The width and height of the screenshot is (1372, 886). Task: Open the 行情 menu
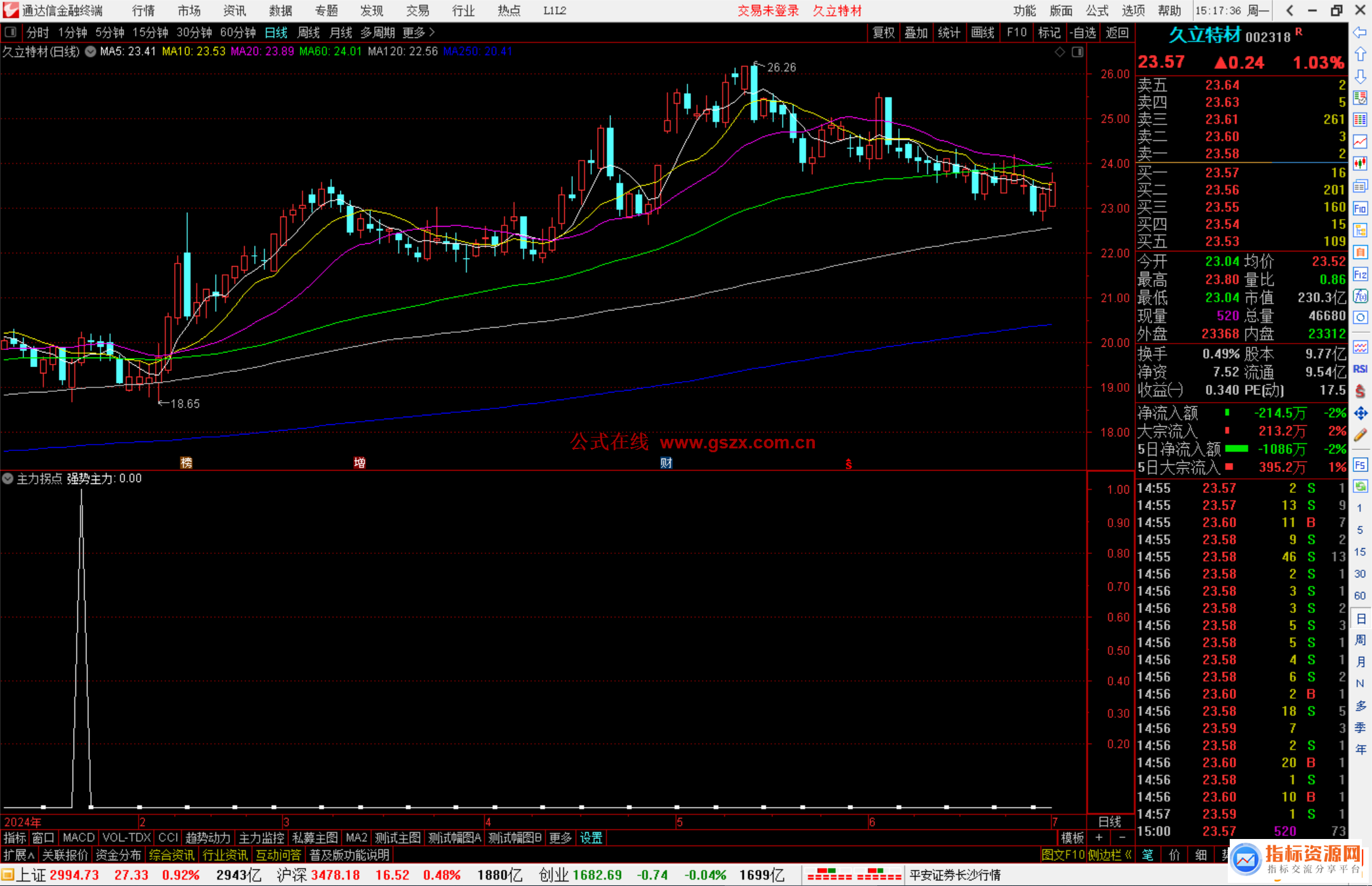[144, 10]
